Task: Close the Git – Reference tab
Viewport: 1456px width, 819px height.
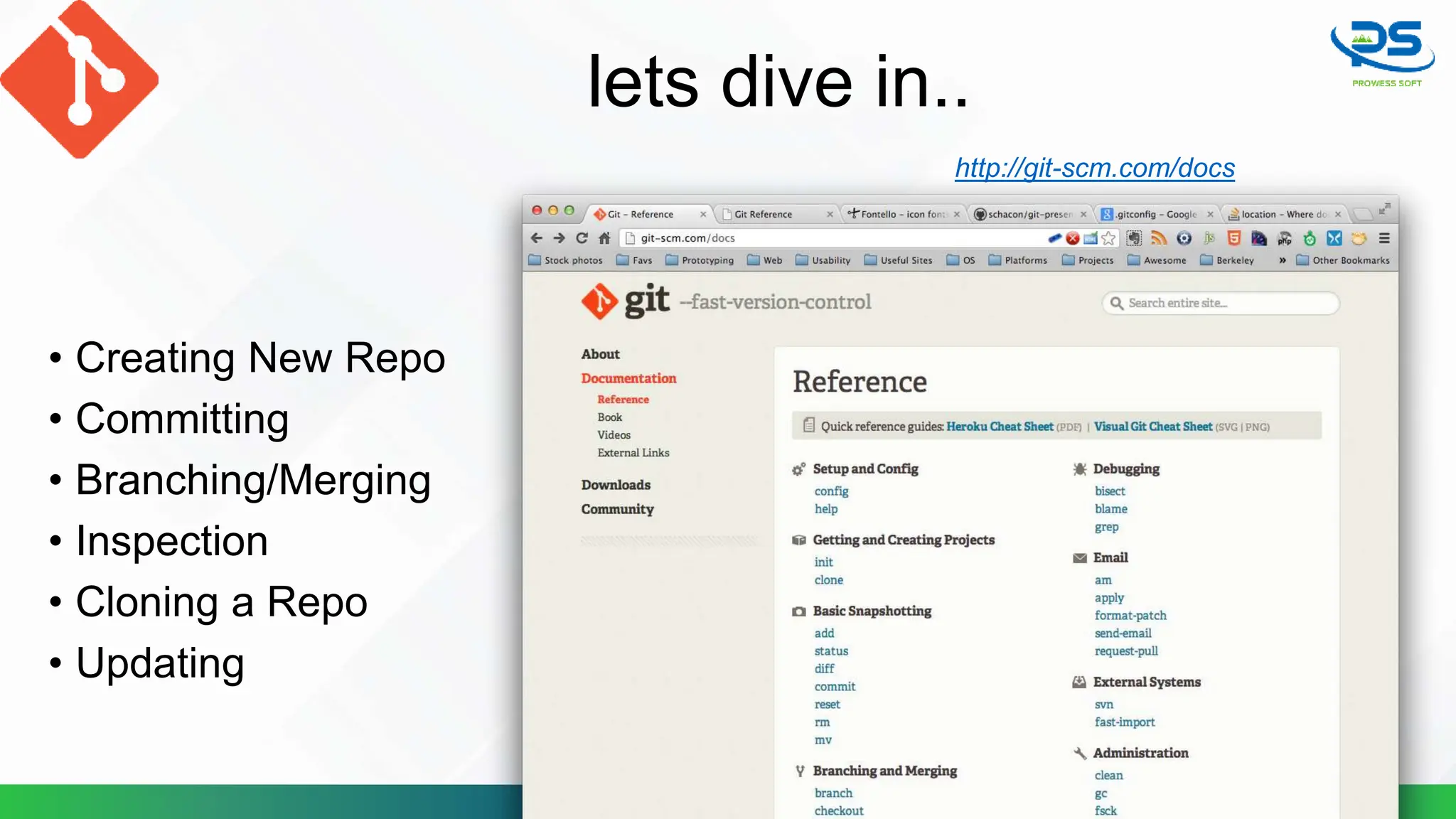Action: pos(703,214)
